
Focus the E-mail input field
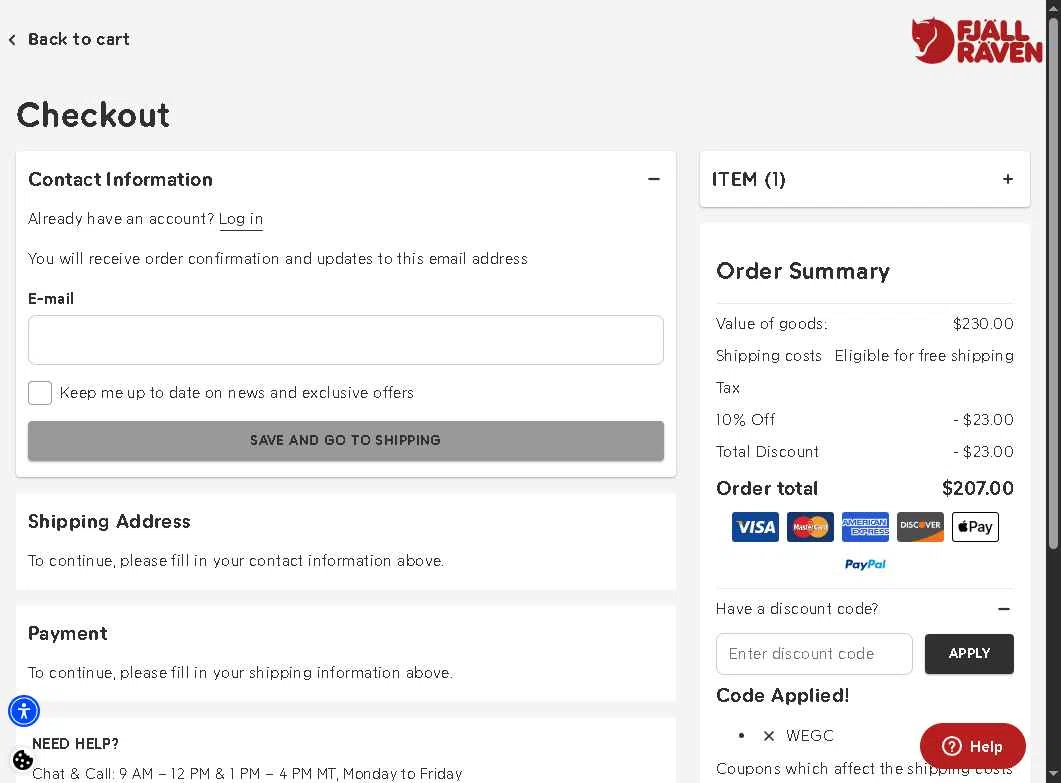point(346,340)
